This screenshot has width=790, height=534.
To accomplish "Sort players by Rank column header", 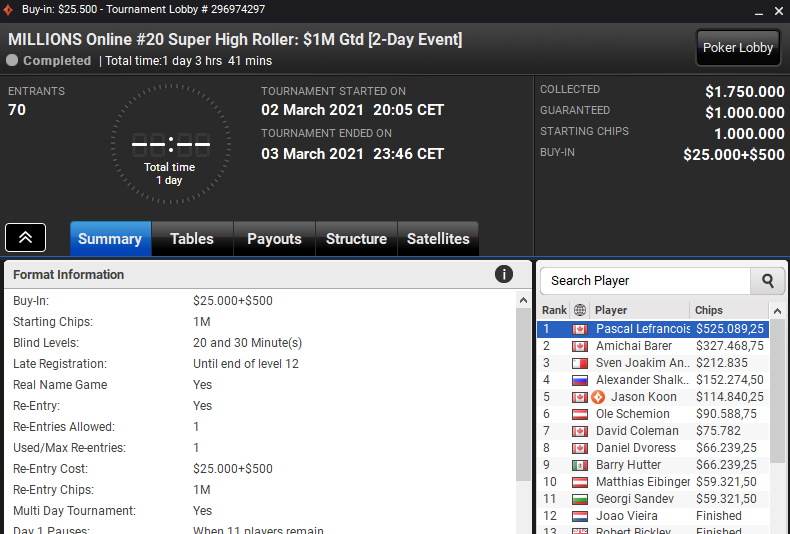I will click(x=554, y=310).
